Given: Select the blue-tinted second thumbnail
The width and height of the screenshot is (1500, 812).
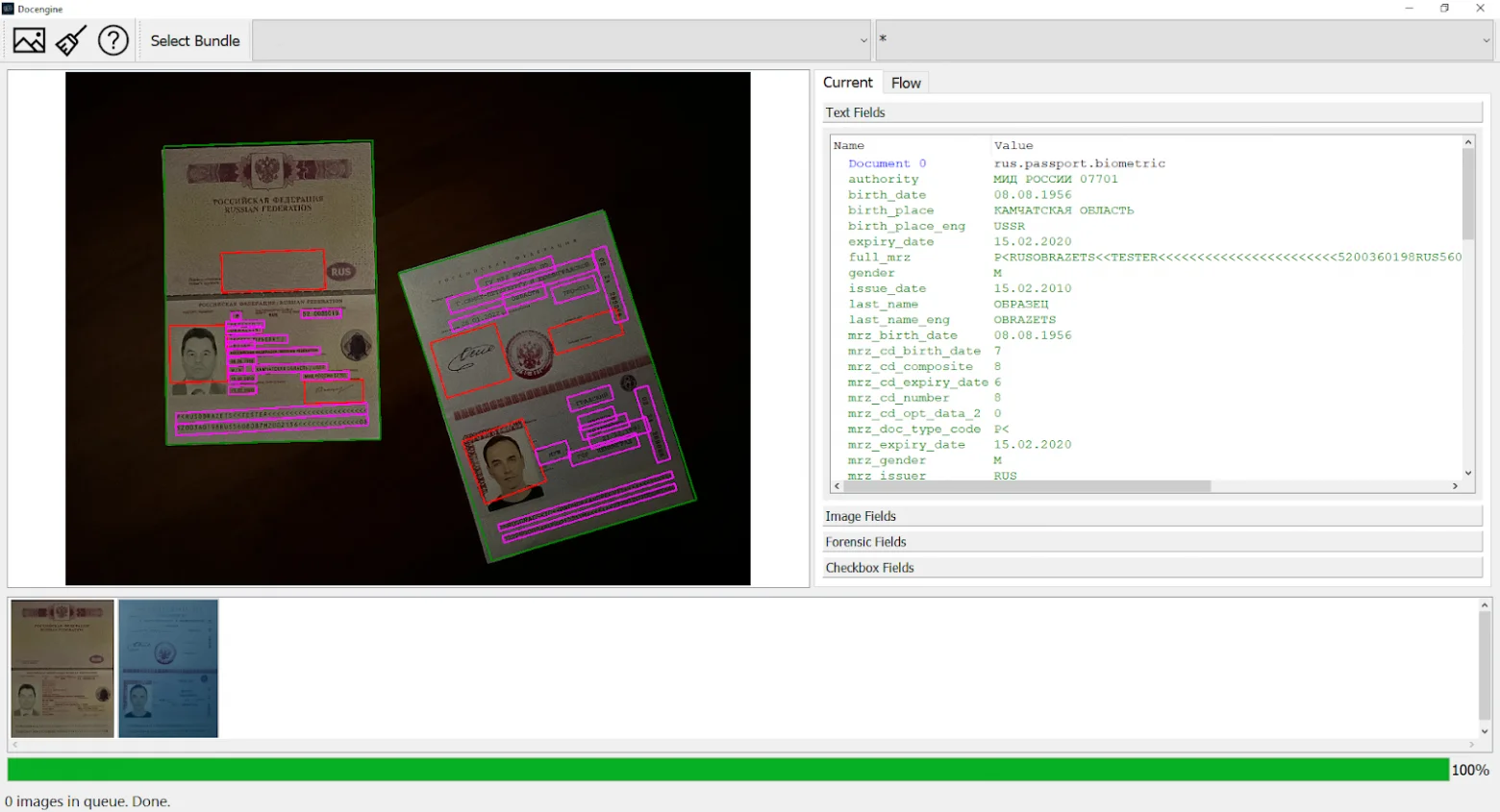Looking at the screenshot, I should (168, 669).
